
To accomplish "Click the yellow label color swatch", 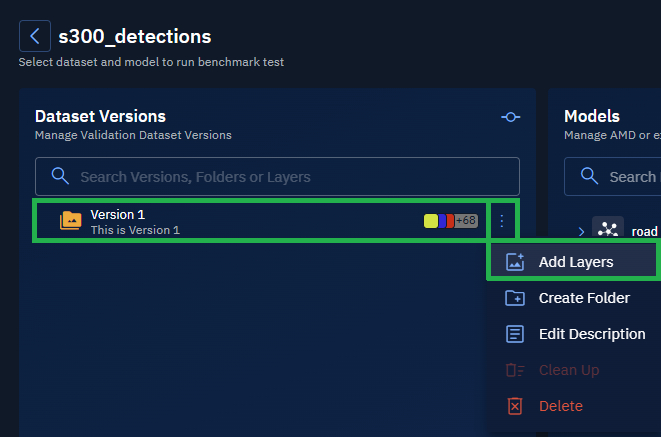I will tap(431, 220).
